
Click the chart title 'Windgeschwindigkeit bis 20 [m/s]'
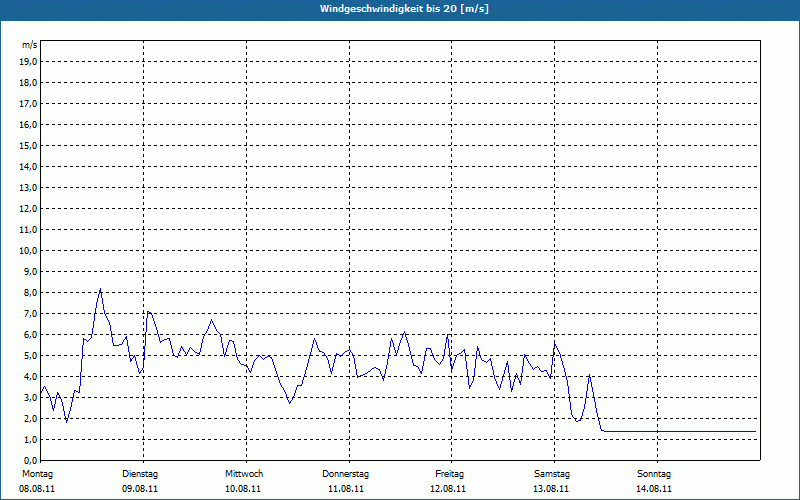click(404, 9)
